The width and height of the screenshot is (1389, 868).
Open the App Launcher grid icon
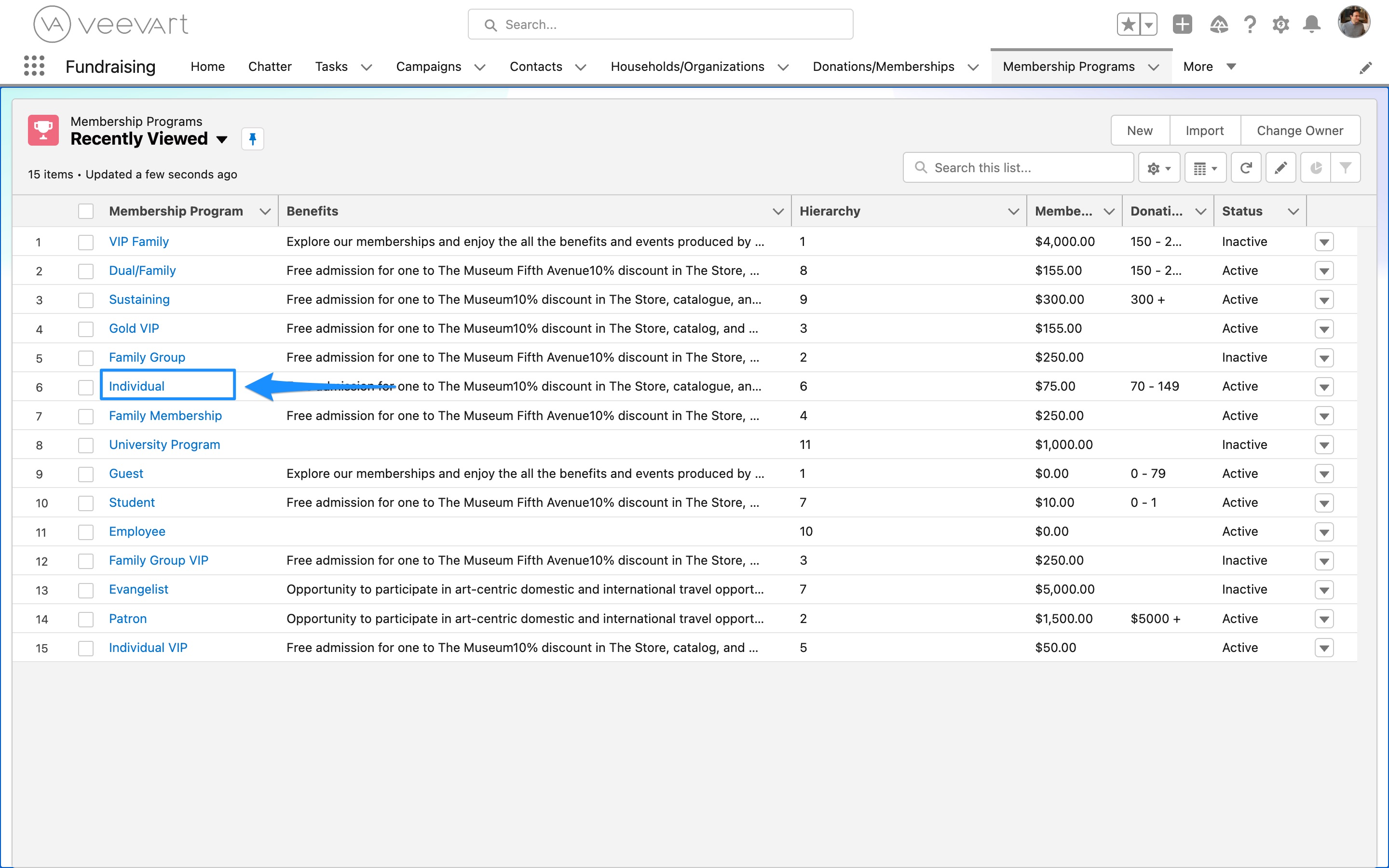(34, 66)
